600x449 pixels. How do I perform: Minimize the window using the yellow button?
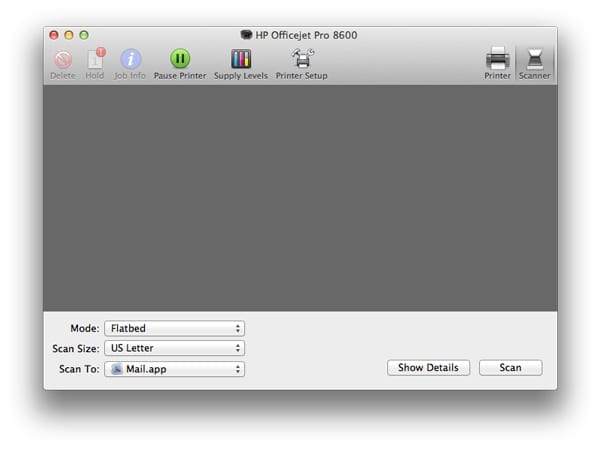[x=69, y=35]
